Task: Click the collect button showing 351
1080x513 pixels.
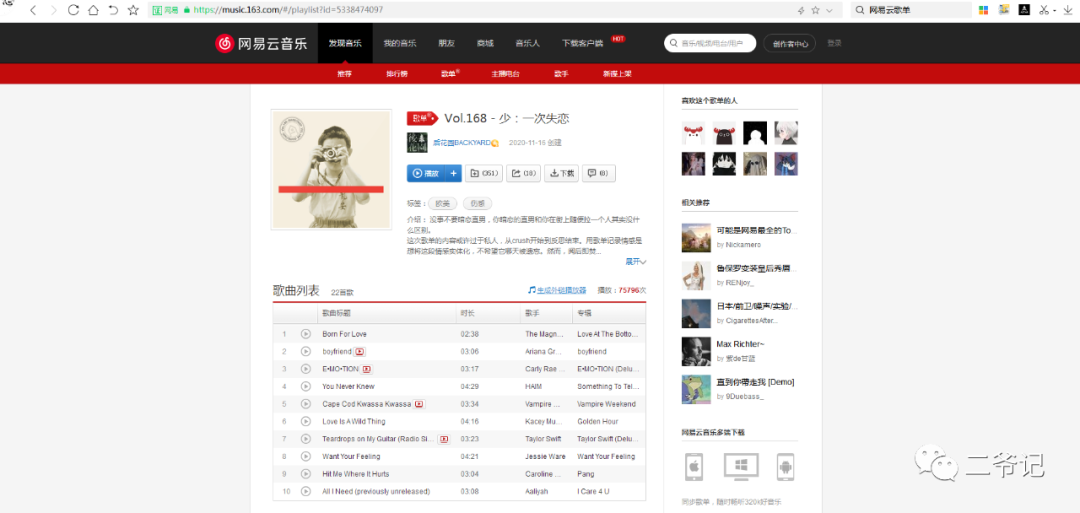Action: pos(484,174)
